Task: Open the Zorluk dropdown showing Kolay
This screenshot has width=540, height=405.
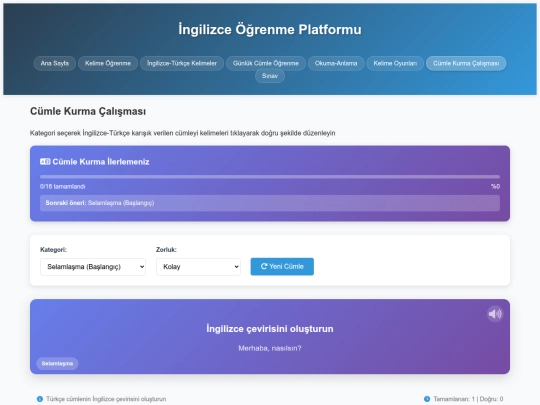Action: click(x=198, y=267)
